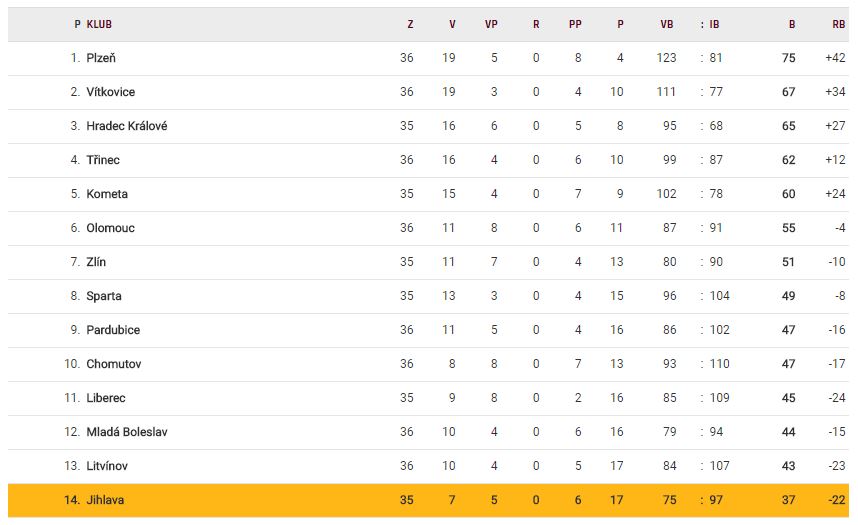Click the Vítkovice team name

pyautogui.click(x=110, y=92)
